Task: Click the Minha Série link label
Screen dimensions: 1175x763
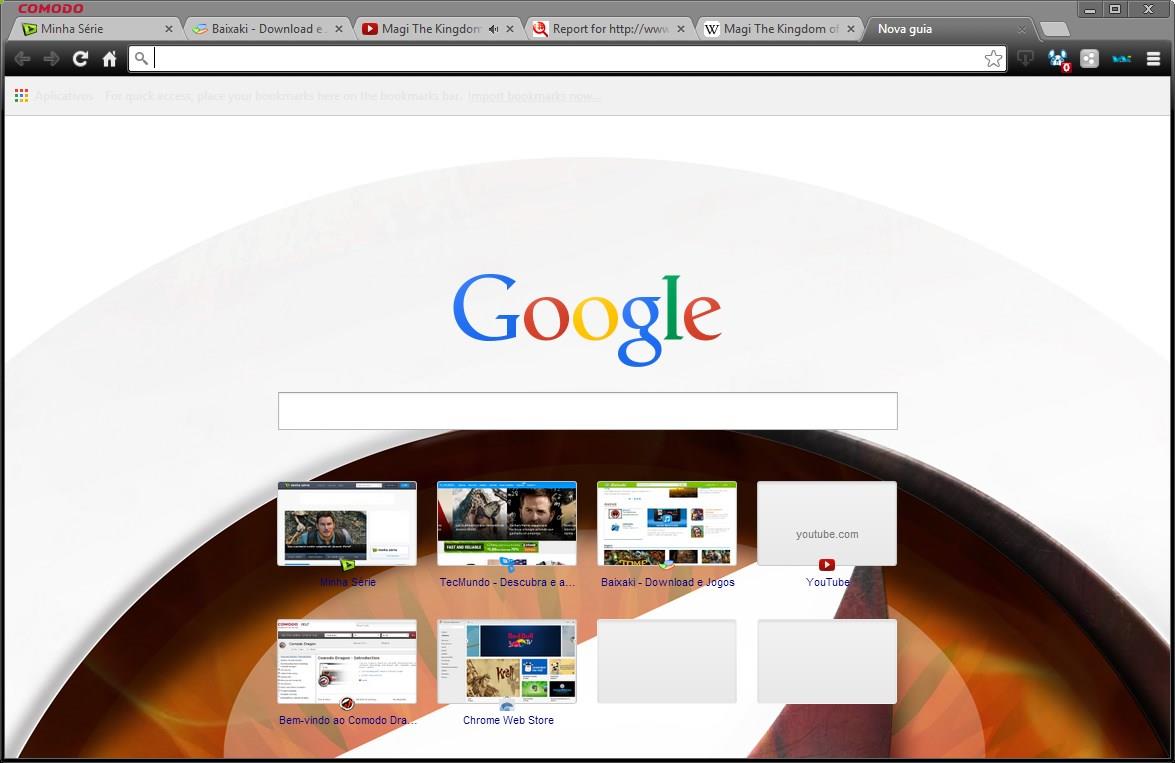Action: click(x=348, y=582)
